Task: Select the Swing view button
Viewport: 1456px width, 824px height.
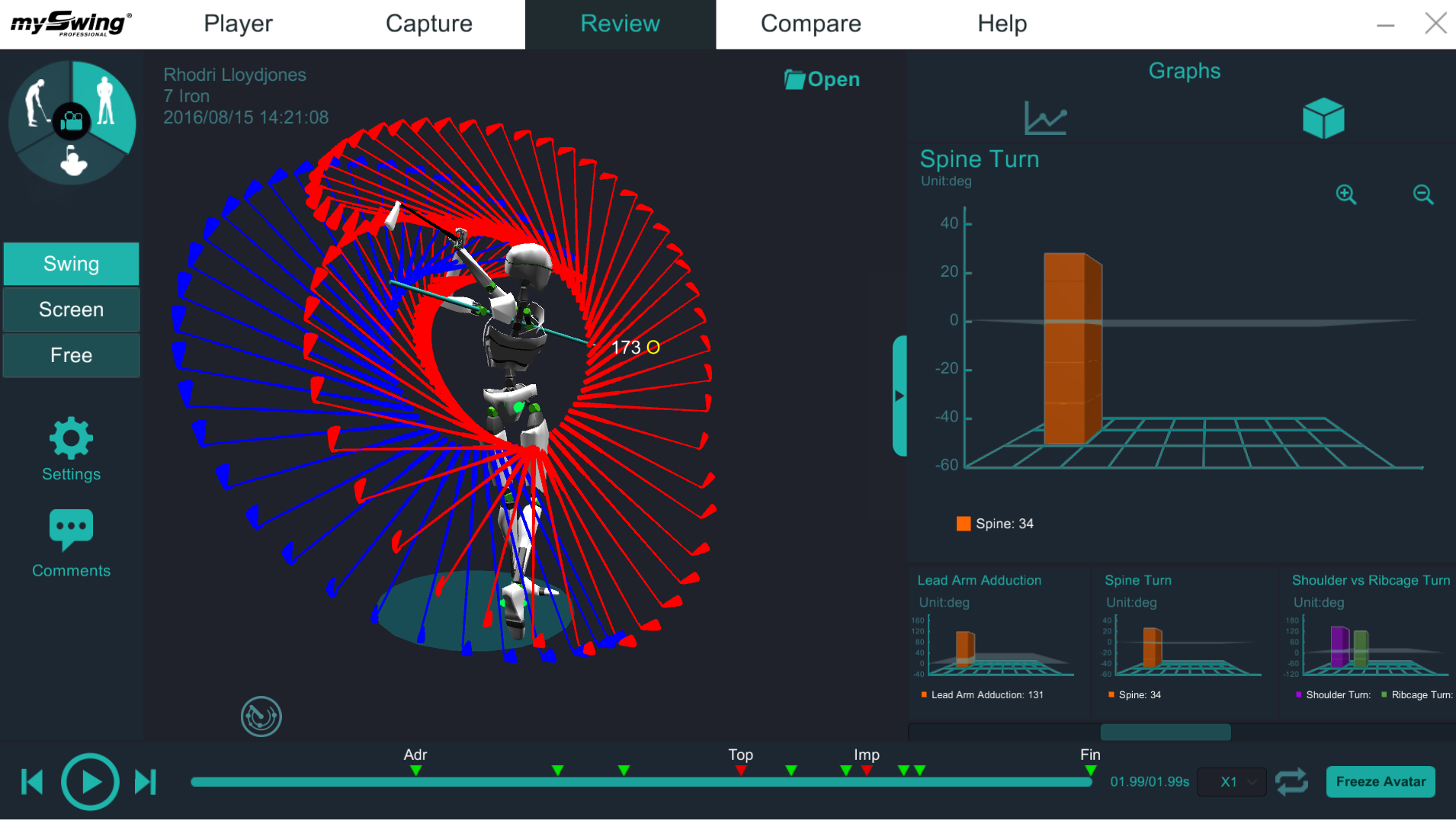Action: [72, 264]
